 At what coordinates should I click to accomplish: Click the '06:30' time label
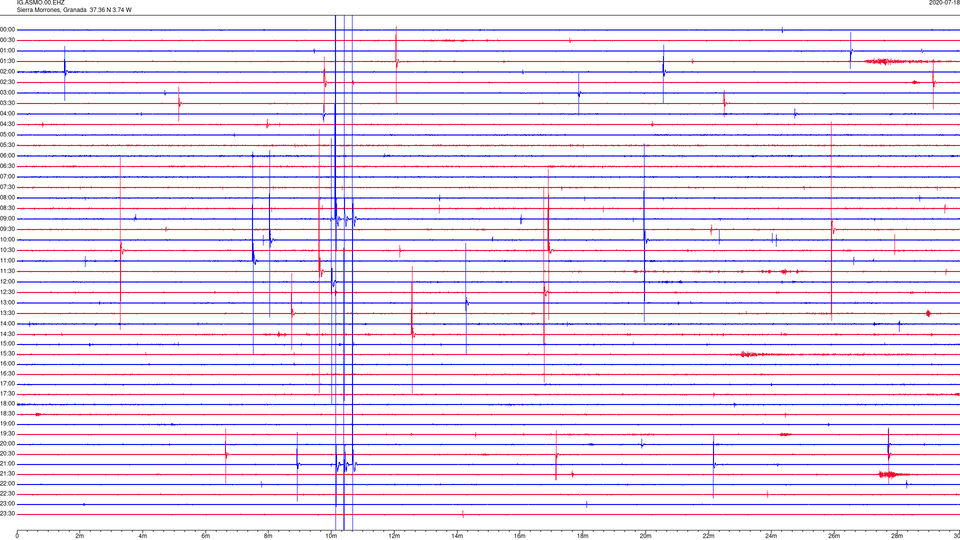[8, 166]
